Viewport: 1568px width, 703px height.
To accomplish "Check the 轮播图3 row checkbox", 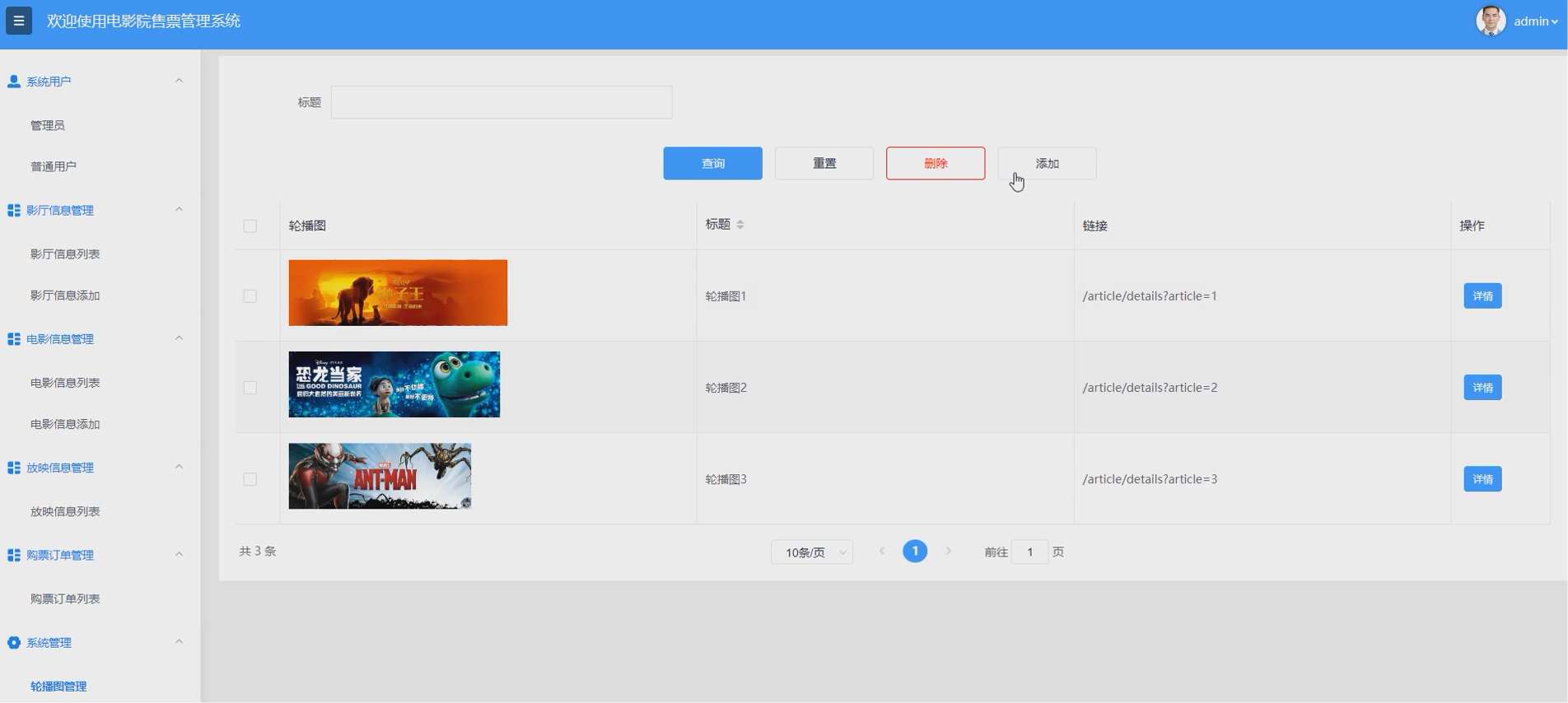I will (x=250, y=479).
